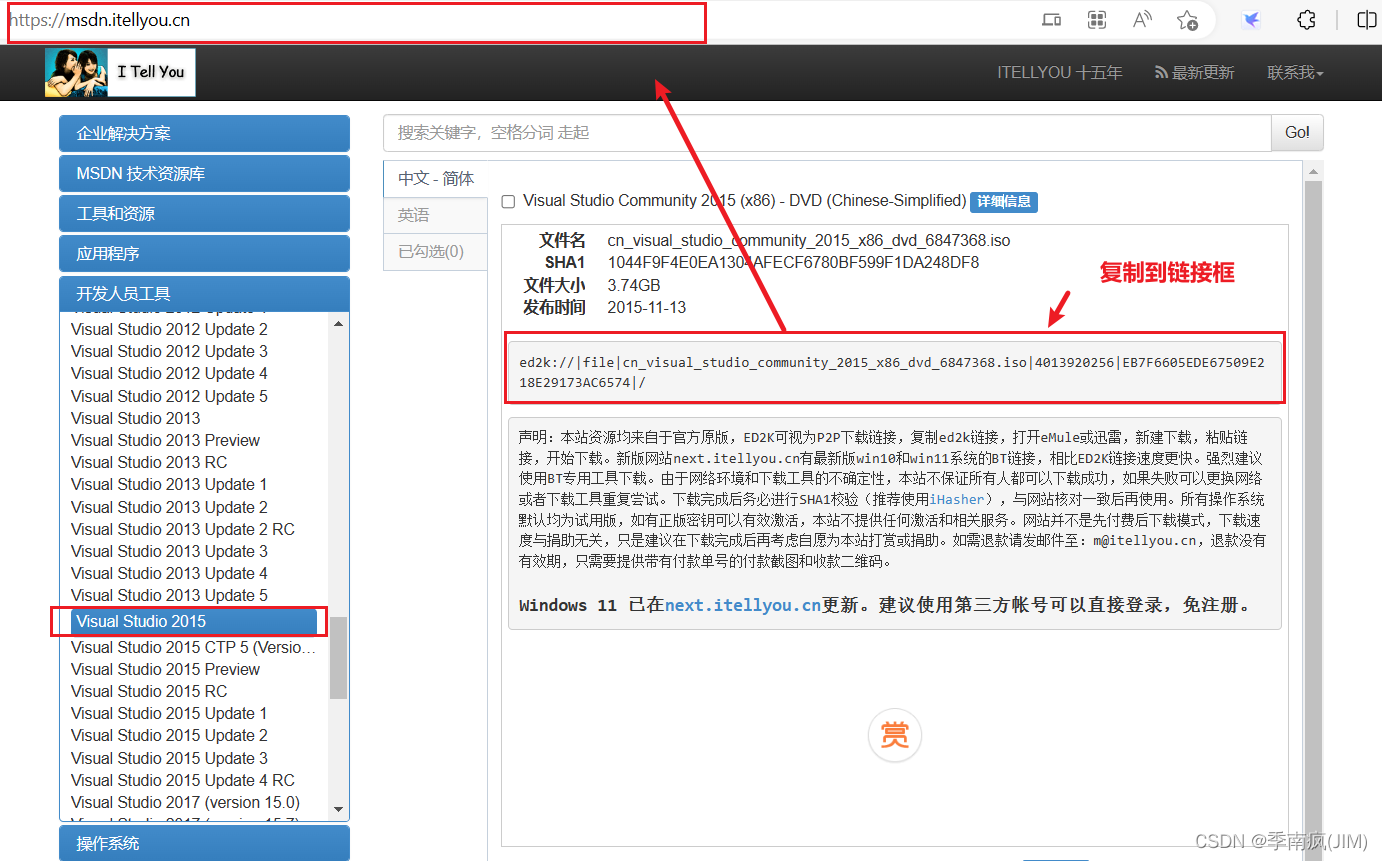Image resolution: width=1382 pixels, height=861 pixels.
Task: Click the iHasher link
Action: pos(957,499)
